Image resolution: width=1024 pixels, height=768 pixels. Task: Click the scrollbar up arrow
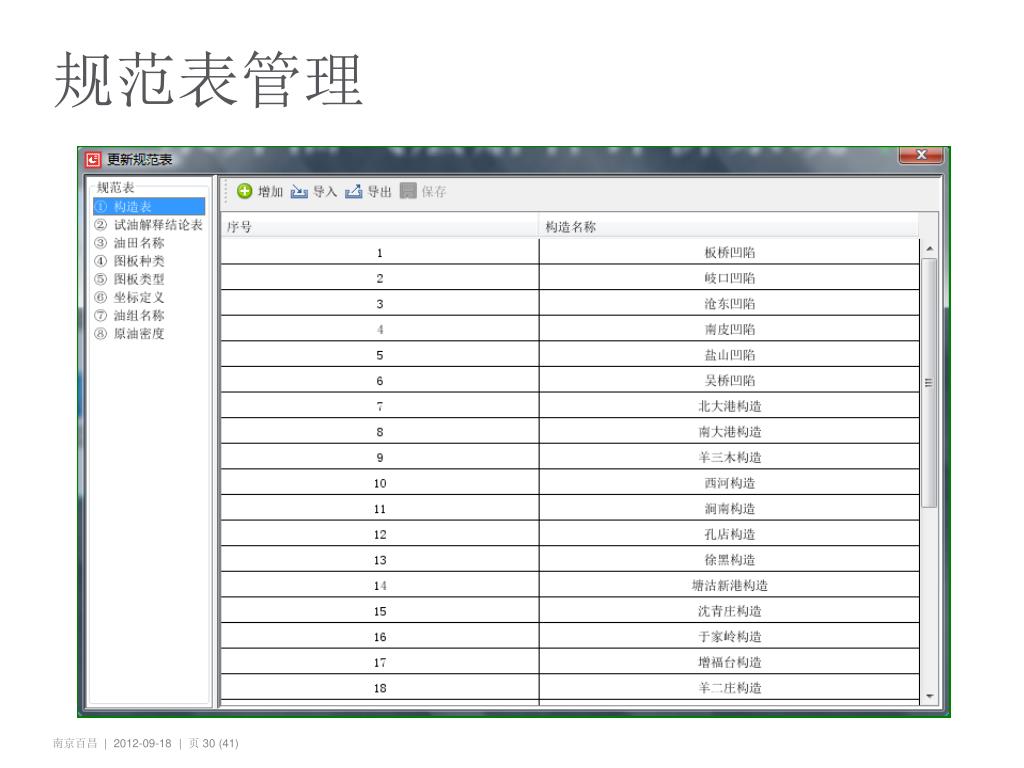pos(929,249)
